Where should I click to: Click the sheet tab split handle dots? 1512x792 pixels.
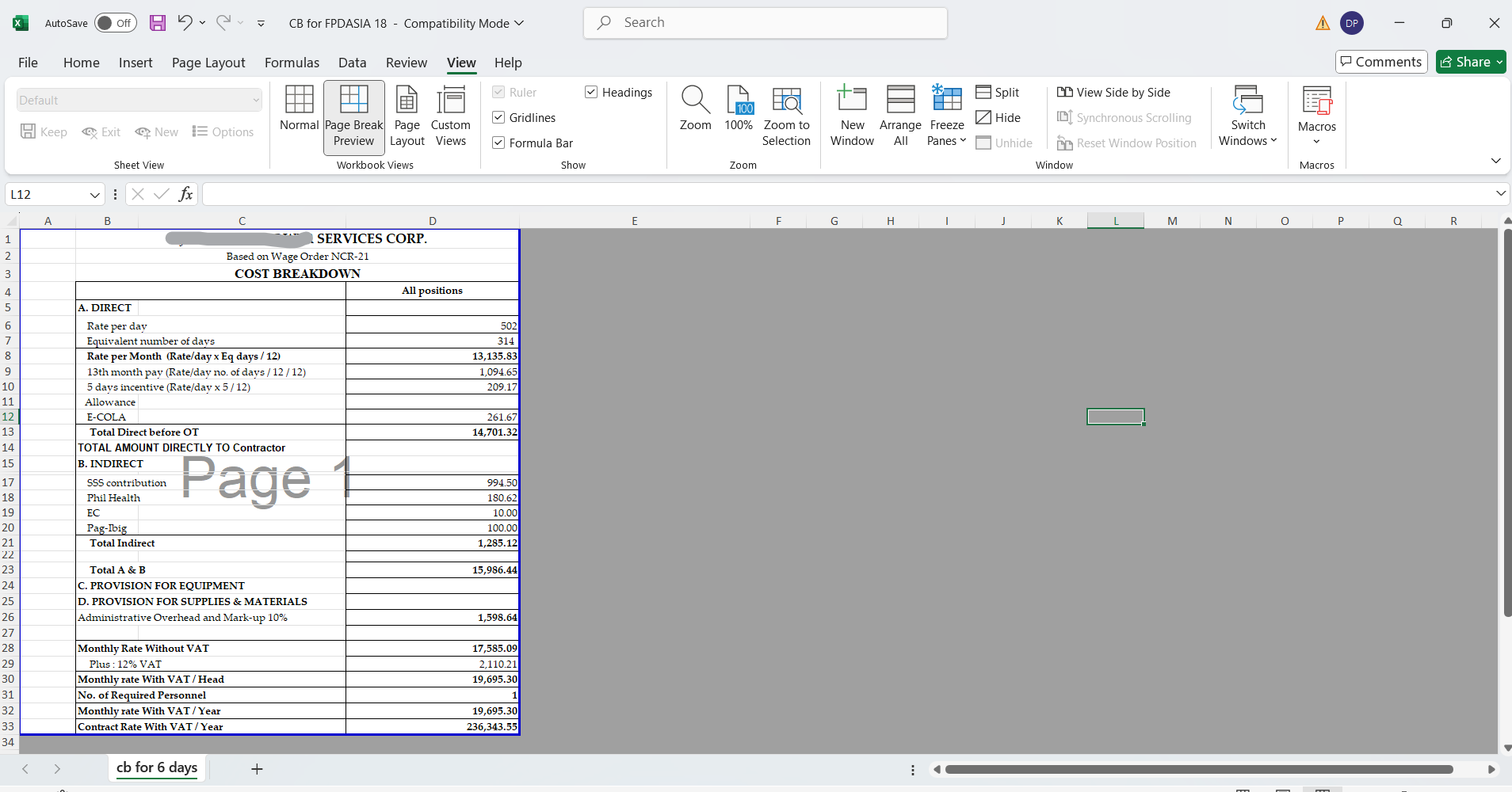pos(913,769)
